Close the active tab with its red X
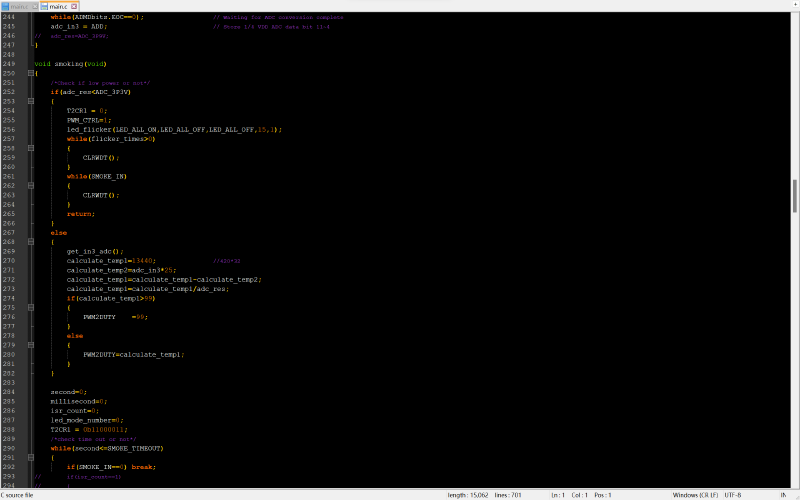Viewport: 800px width, 500px height. tap(74, 6)
